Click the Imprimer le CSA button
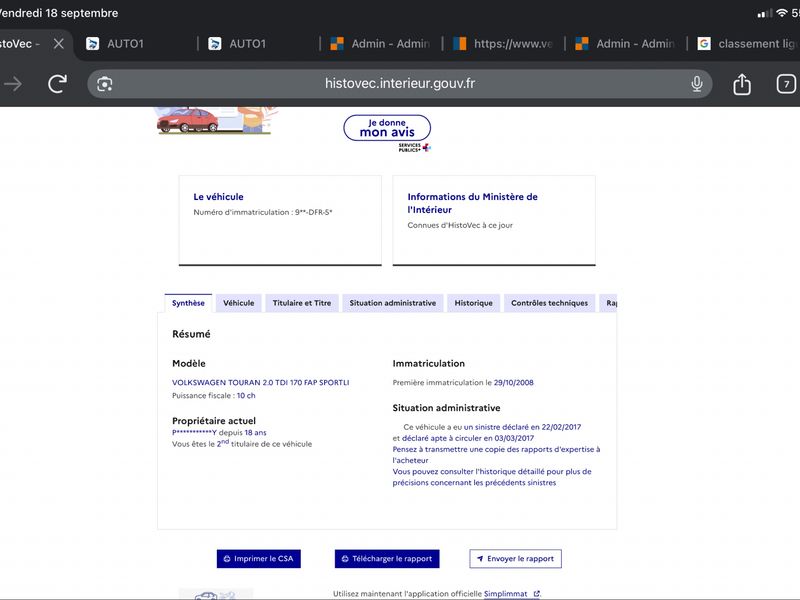 click(x=259, y=559)
